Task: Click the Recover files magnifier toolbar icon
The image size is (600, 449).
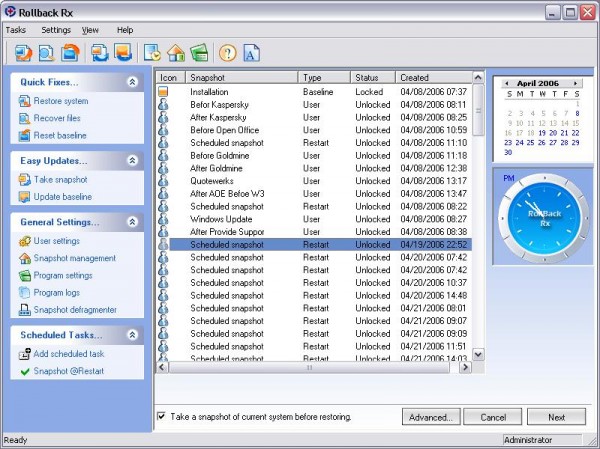Action: pos(48,53)
